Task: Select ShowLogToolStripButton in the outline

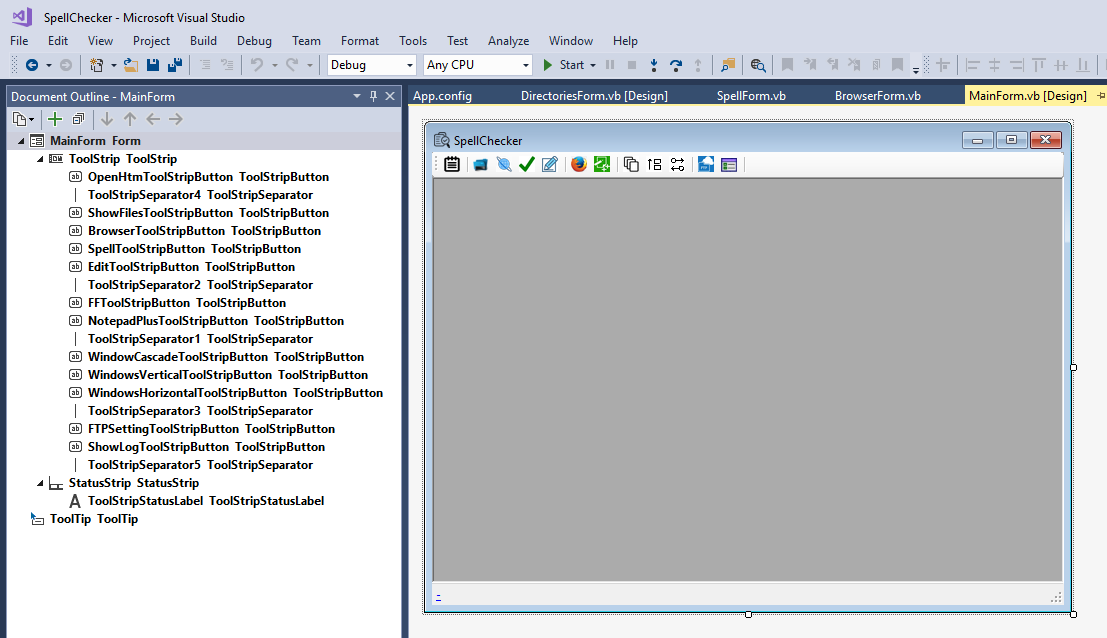Action: point(206,447)
